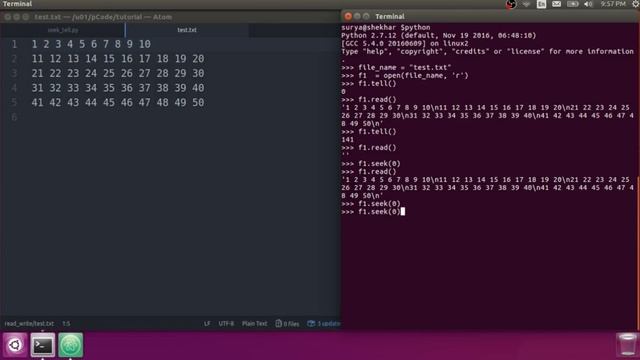Screen dimensions: 640x360
Task: Open the volume indicator in top bar
Action: [588, 4]
